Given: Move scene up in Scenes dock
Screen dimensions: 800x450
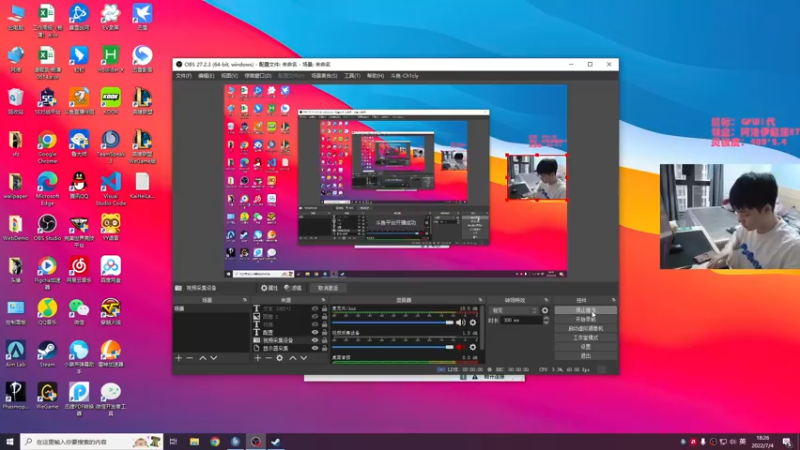Looking at the screenshot, I should pos(203,358).
